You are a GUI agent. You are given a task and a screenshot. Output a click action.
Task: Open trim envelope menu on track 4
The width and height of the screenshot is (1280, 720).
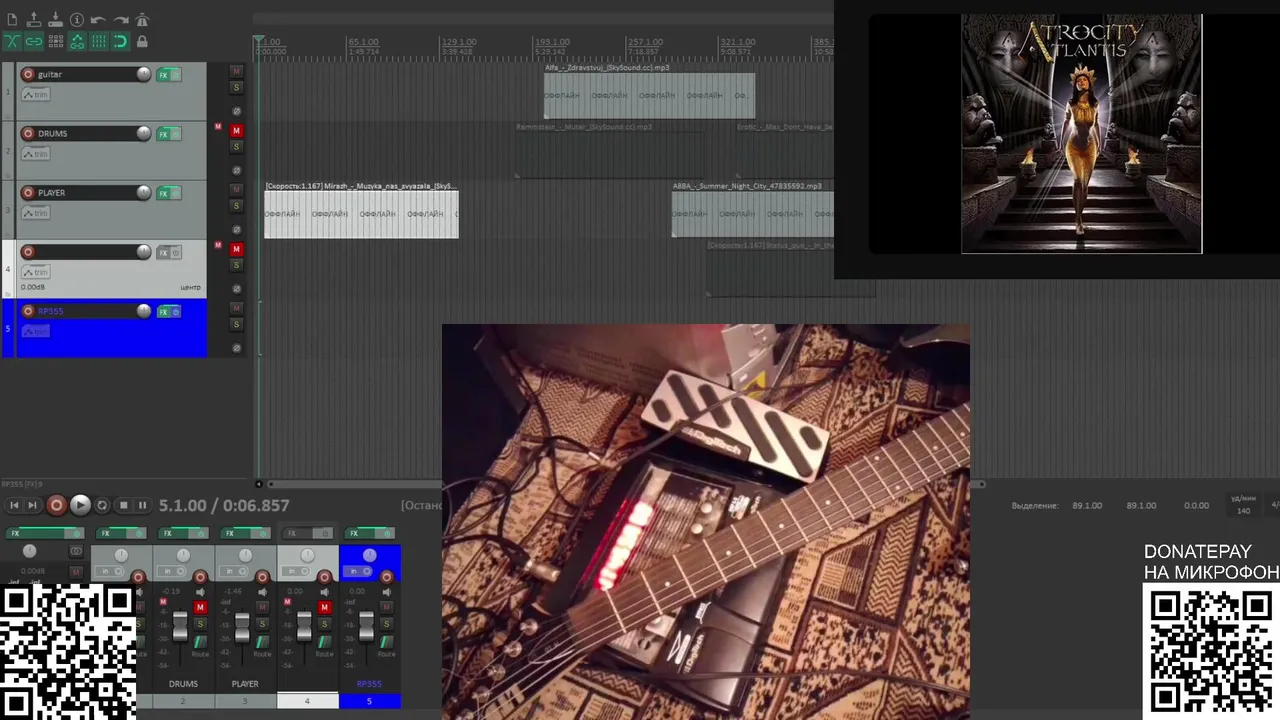coord(35,272)
